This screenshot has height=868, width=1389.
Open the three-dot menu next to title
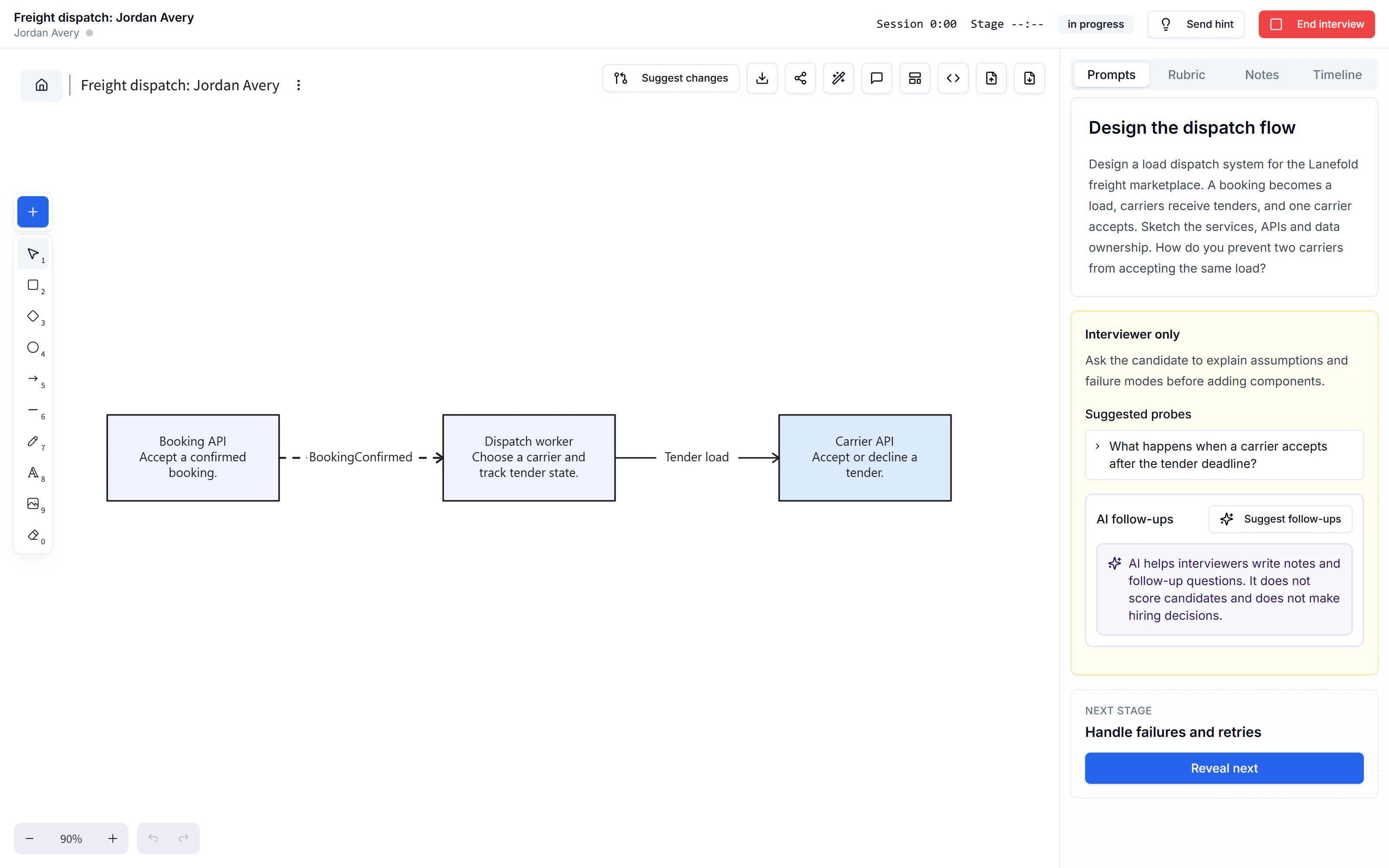(x=299, y=85)
